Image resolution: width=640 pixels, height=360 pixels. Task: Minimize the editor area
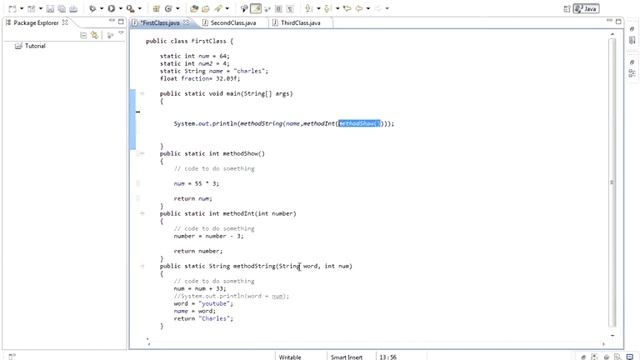click(x=609, y=21)
